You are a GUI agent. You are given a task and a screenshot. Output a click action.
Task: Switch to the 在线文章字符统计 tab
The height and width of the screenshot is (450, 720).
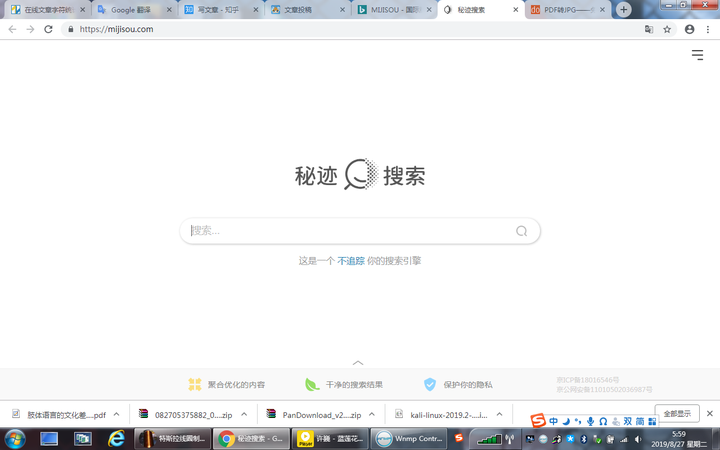[48, 10]
